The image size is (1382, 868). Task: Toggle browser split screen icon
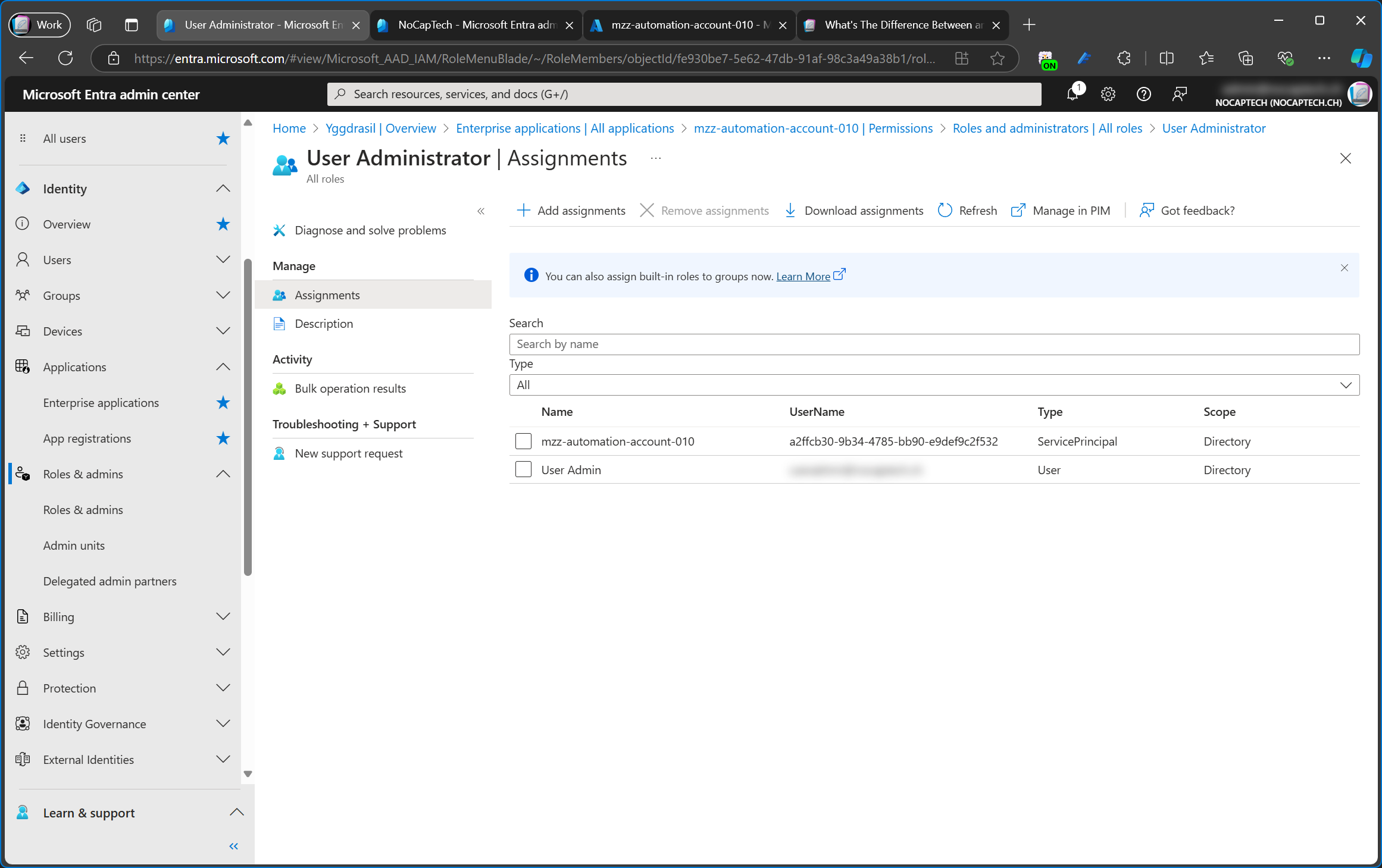click(x=1167, y=58)
